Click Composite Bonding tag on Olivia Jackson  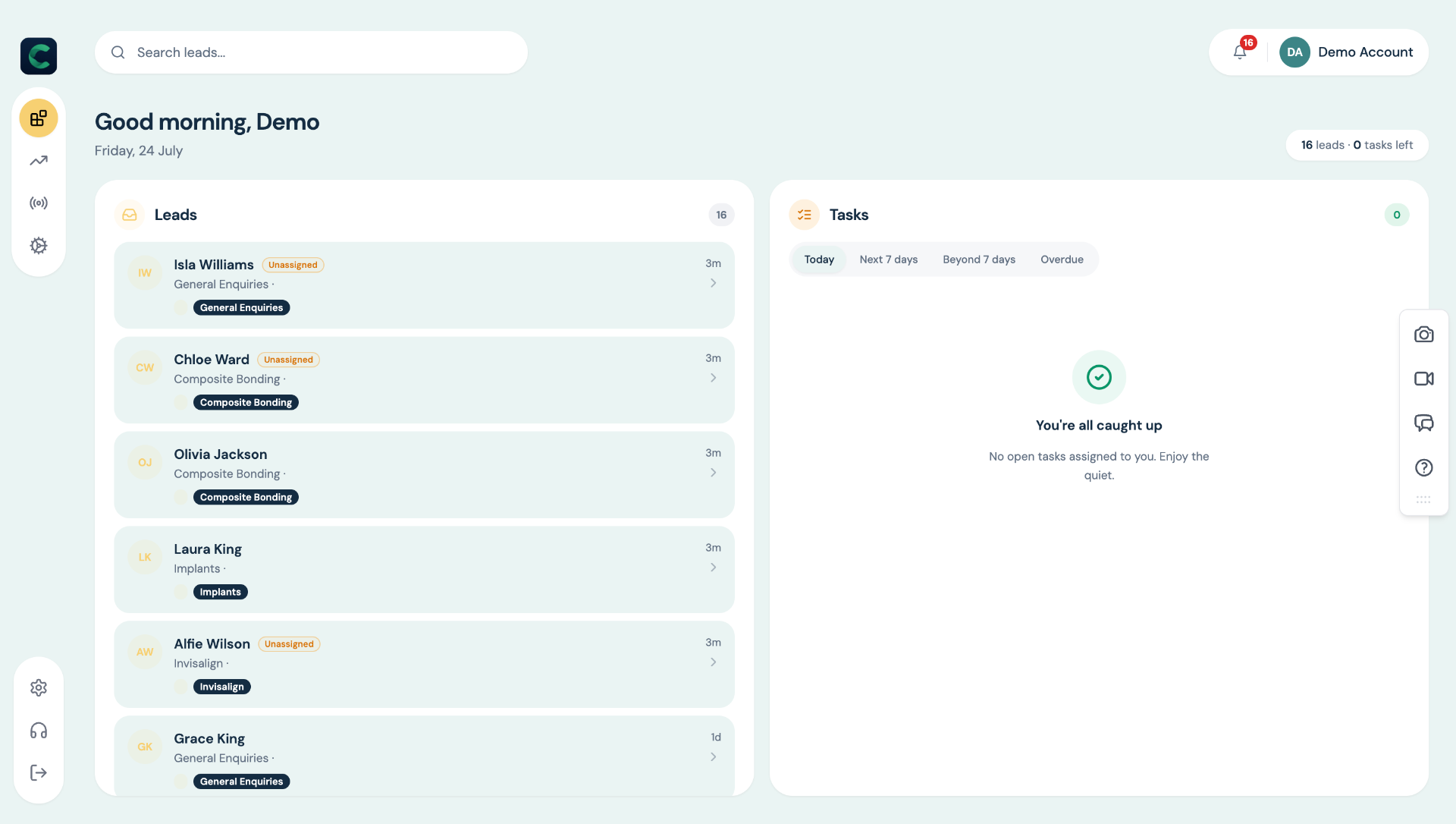(x=246, y=498)
